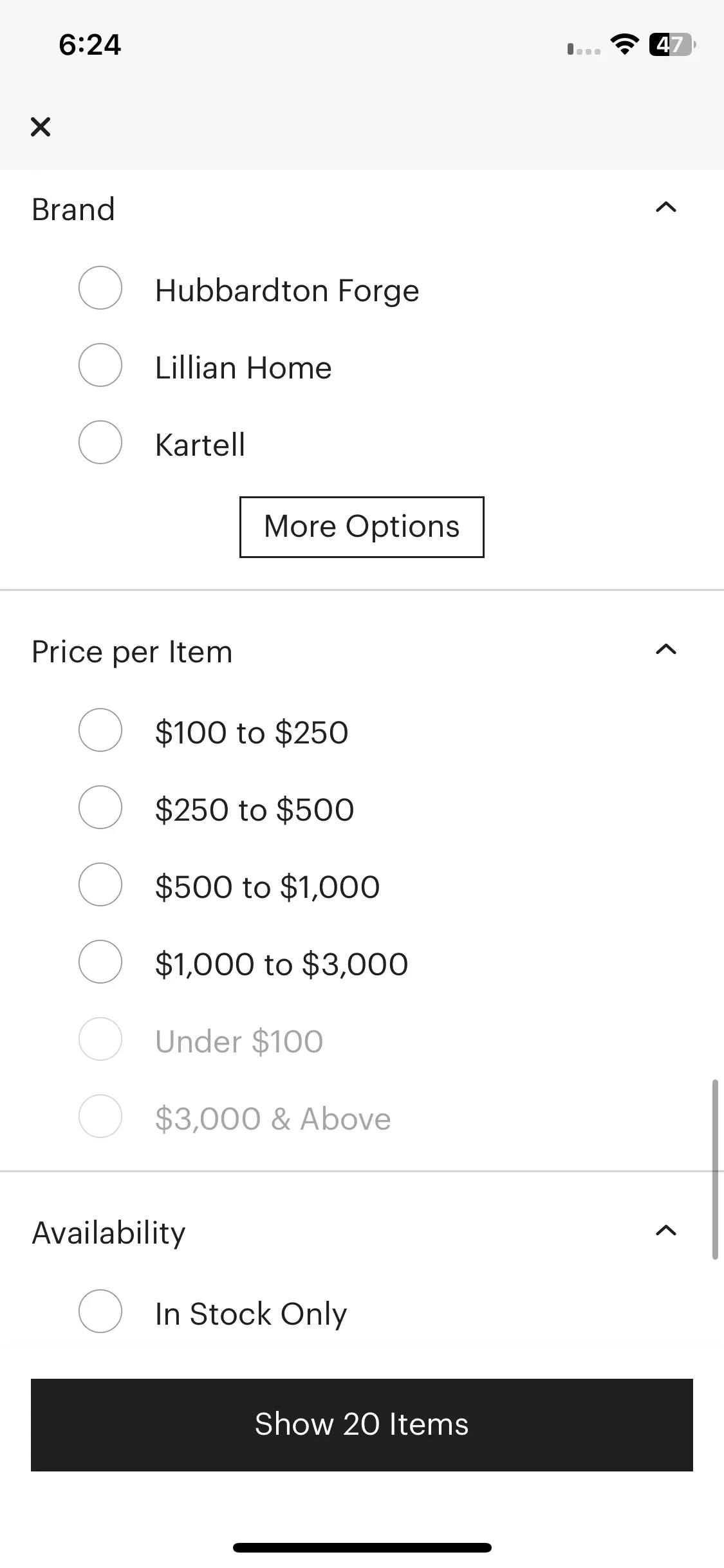This screenshot has width=724, height=1568.
Task: Tap the More Options button
Action: (362, 527)
